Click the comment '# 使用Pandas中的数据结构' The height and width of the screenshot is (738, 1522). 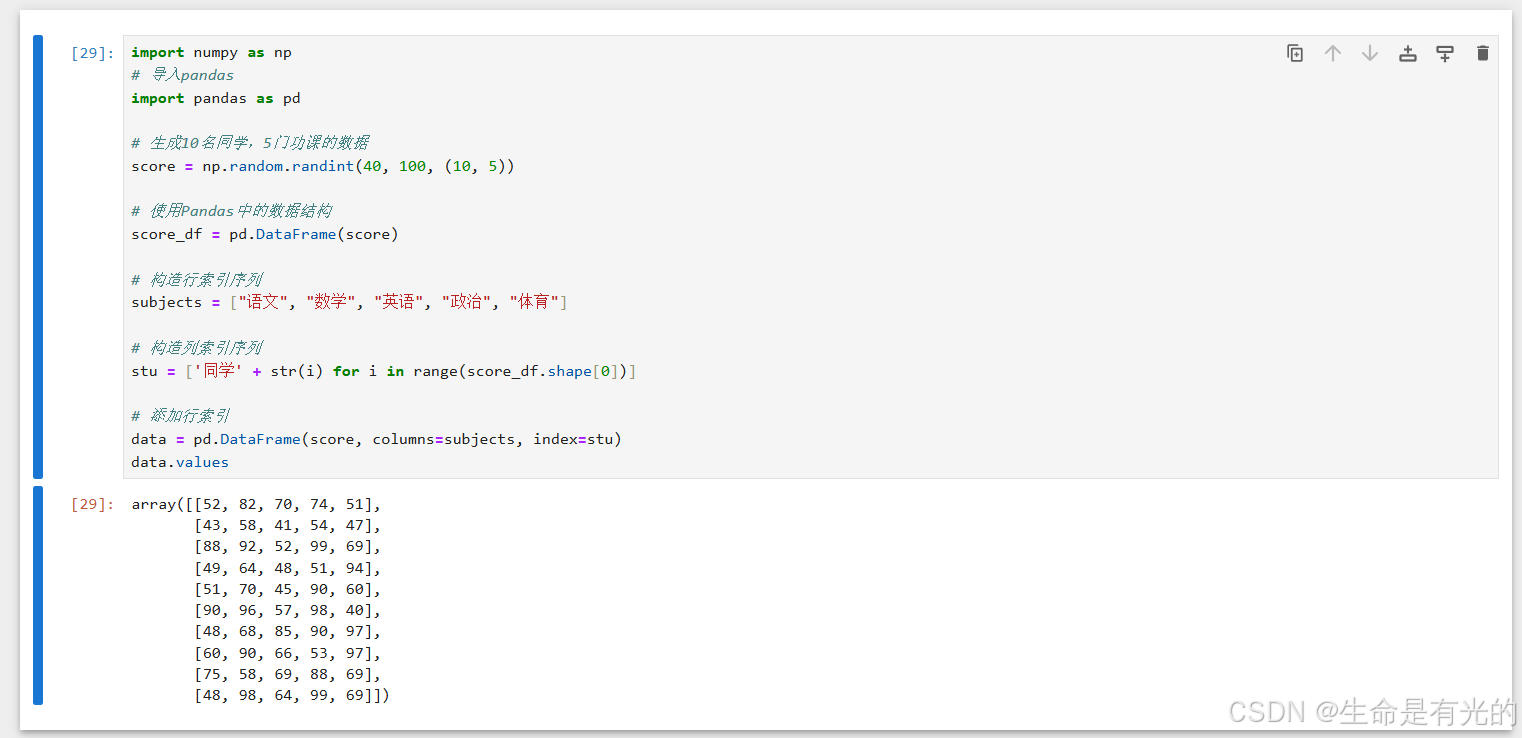(x=231, y=211)
